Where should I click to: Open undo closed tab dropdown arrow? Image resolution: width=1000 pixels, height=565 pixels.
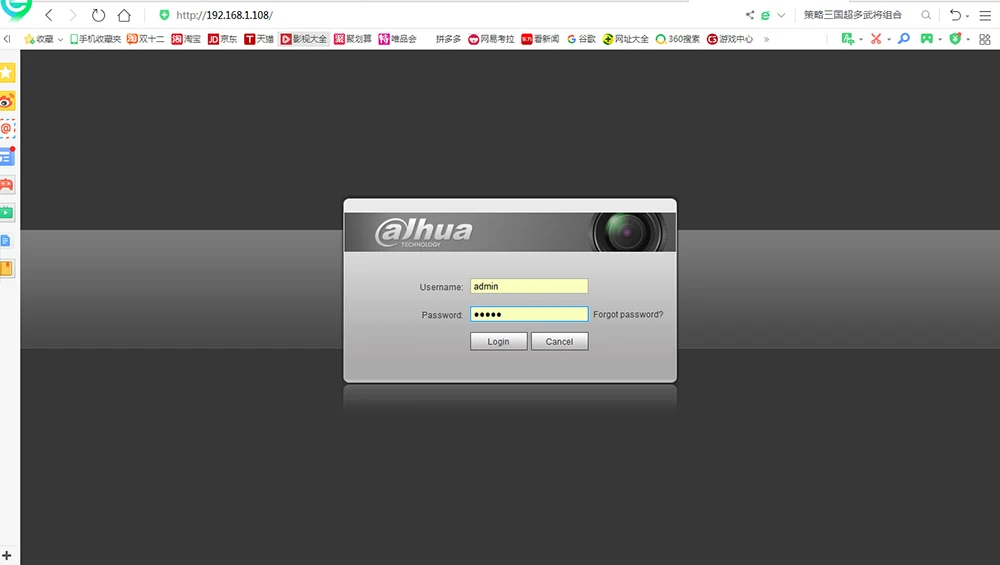pyautogui.click(x=967, y=16)
